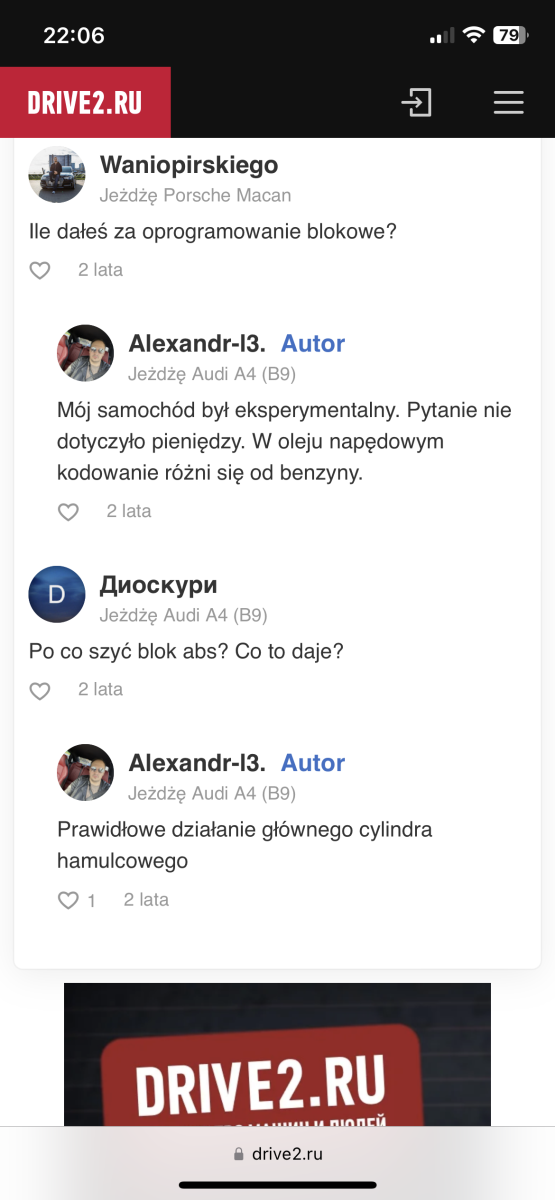Open the Диоскури username link
This screenshot has width=555, height=1200.
pos(158,585)
